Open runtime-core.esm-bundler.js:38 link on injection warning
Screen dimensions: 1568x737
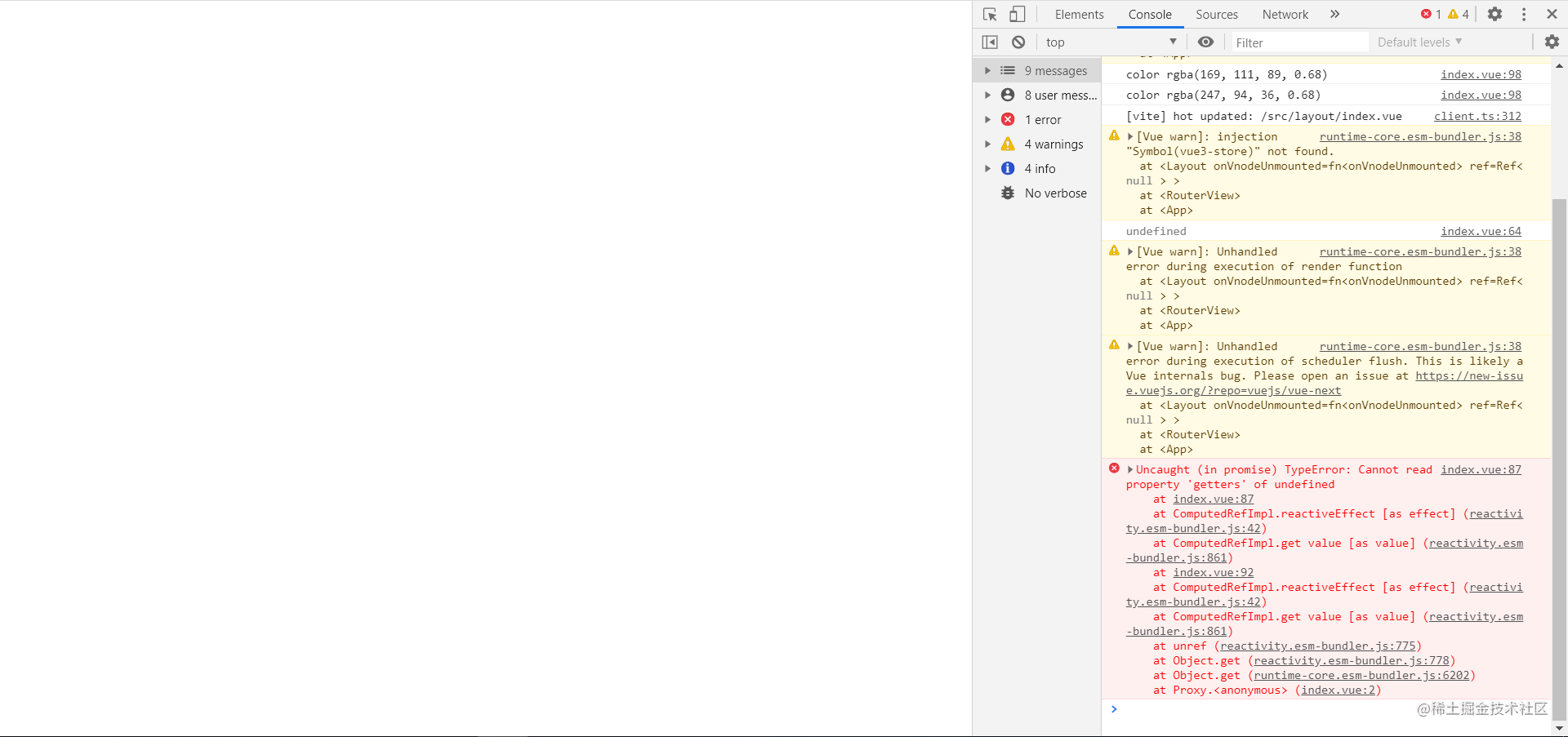click(x=1420, y=136)
